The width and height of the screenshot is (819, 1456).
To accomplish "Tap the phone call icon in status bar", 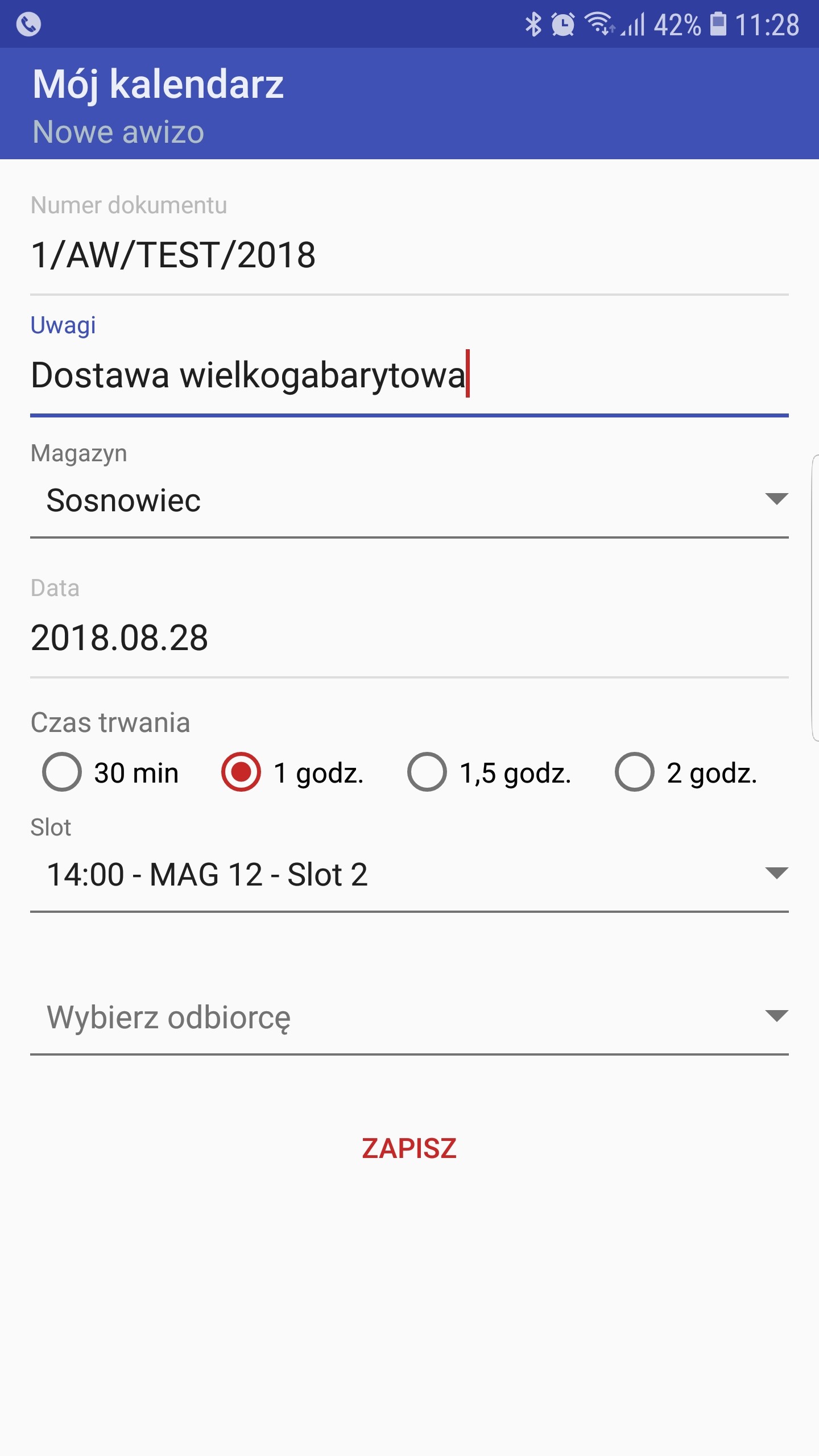I will pos(28,24).
